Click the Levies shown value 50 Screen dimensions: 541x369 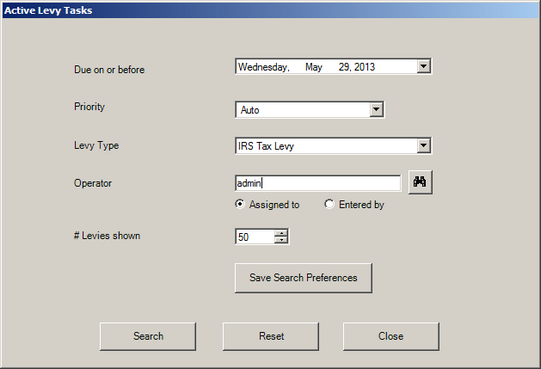(244, 237)
